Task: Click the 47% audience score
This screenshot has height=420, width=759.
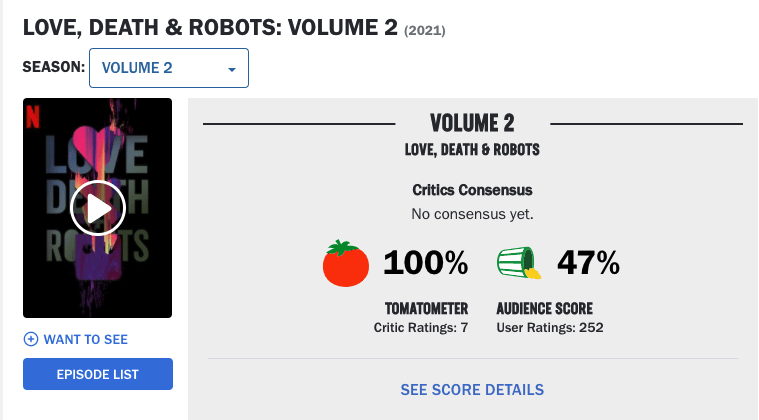Action: [x=588, y=263]
